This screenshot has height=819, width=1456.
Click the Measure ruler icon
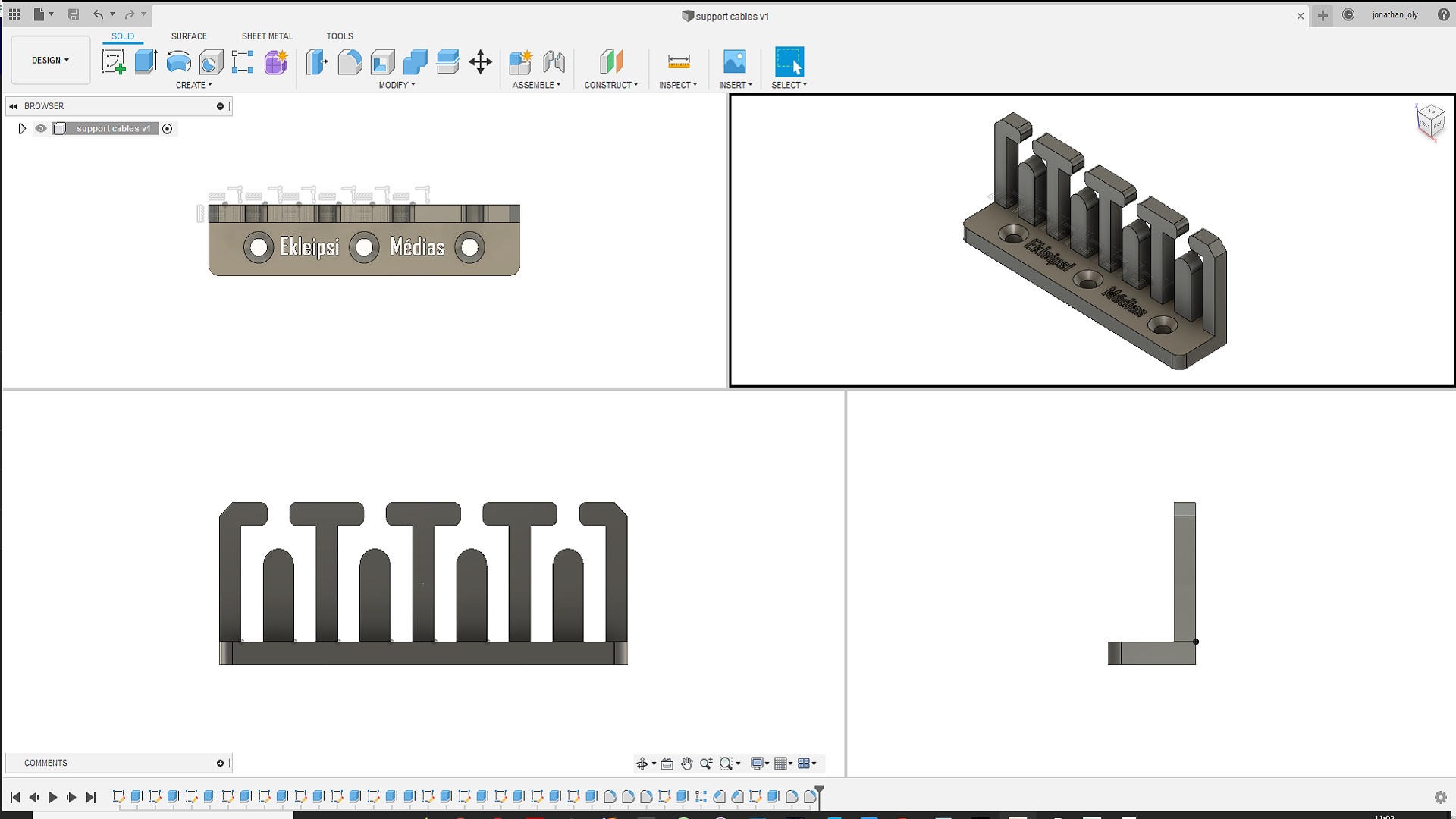pos(678,61)
